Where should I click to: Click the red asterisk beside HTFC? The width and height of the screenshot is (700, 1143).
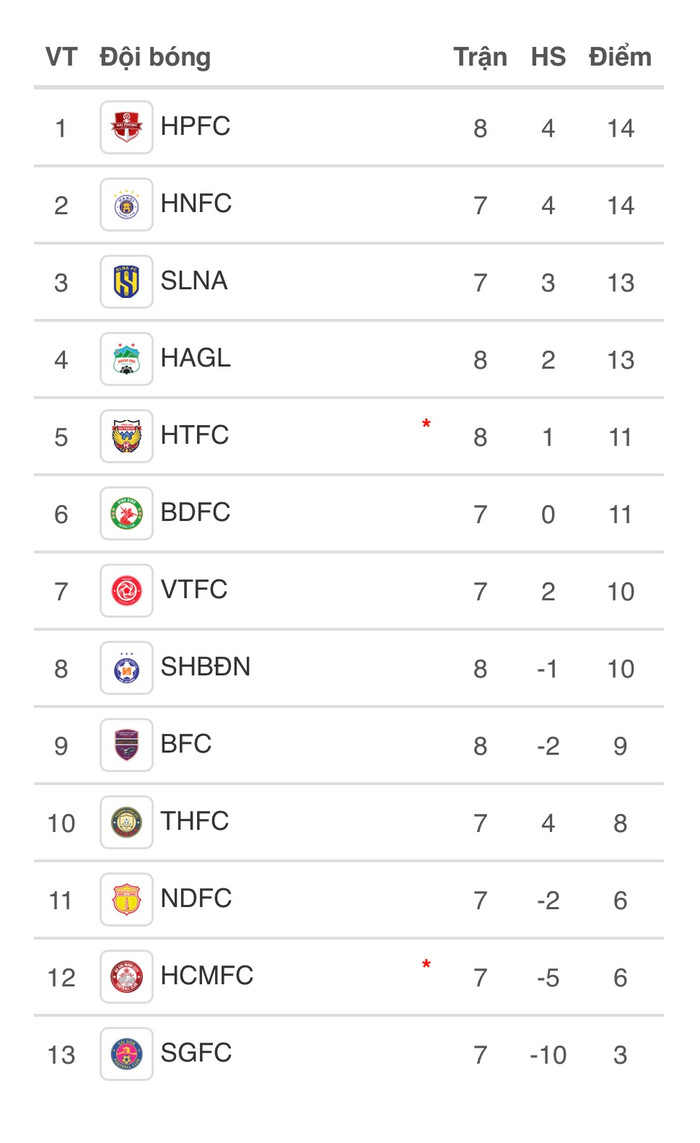(x=427, y=424)
